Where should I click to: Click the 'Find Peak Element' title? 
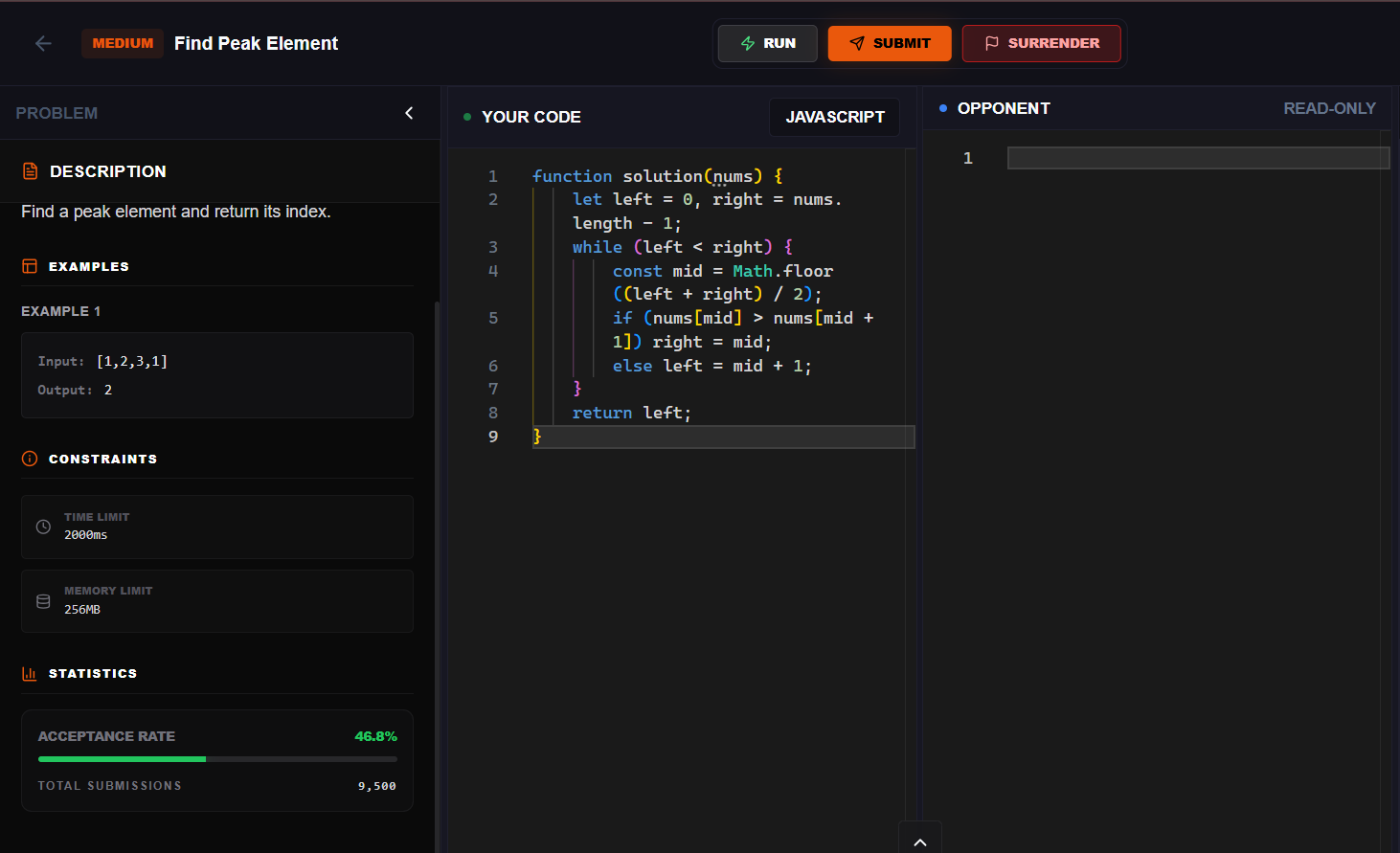[x=256, y=43]
